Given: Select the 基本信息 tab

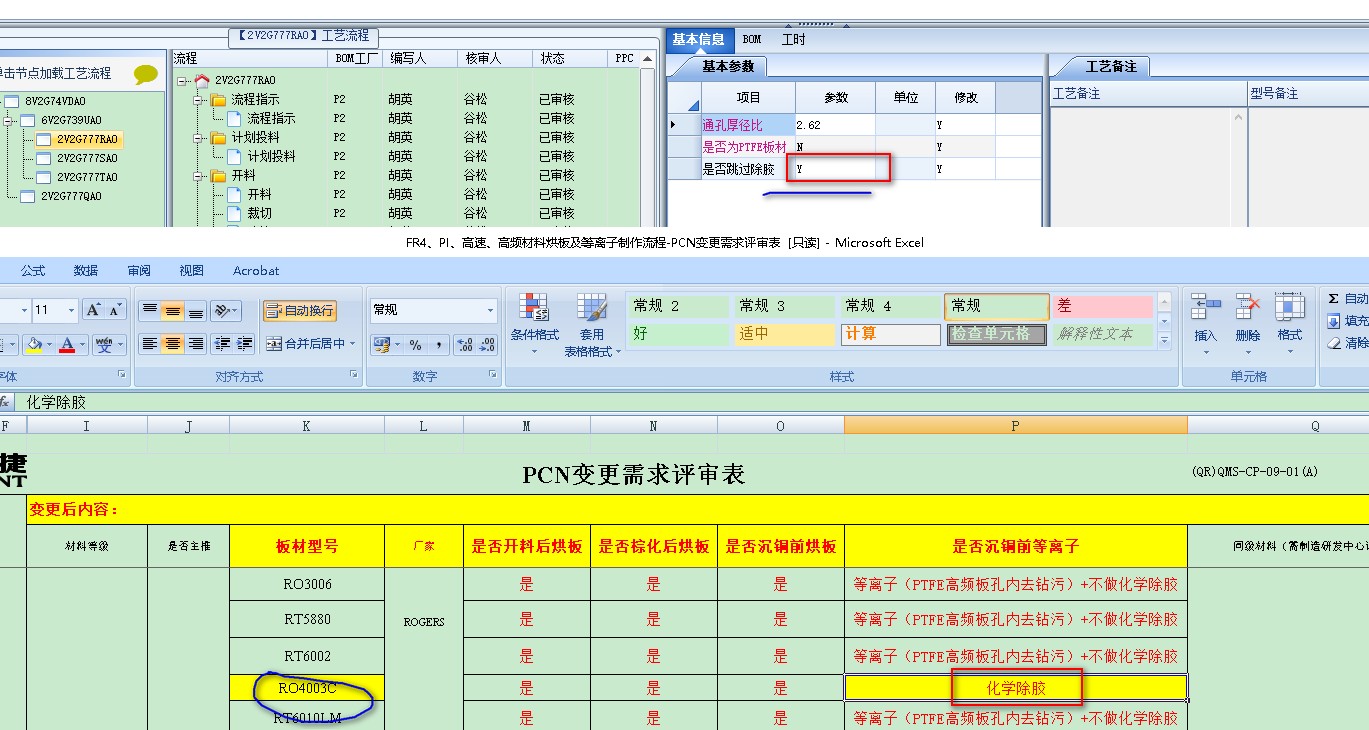Looking at the screenshot, I should 698,40.
